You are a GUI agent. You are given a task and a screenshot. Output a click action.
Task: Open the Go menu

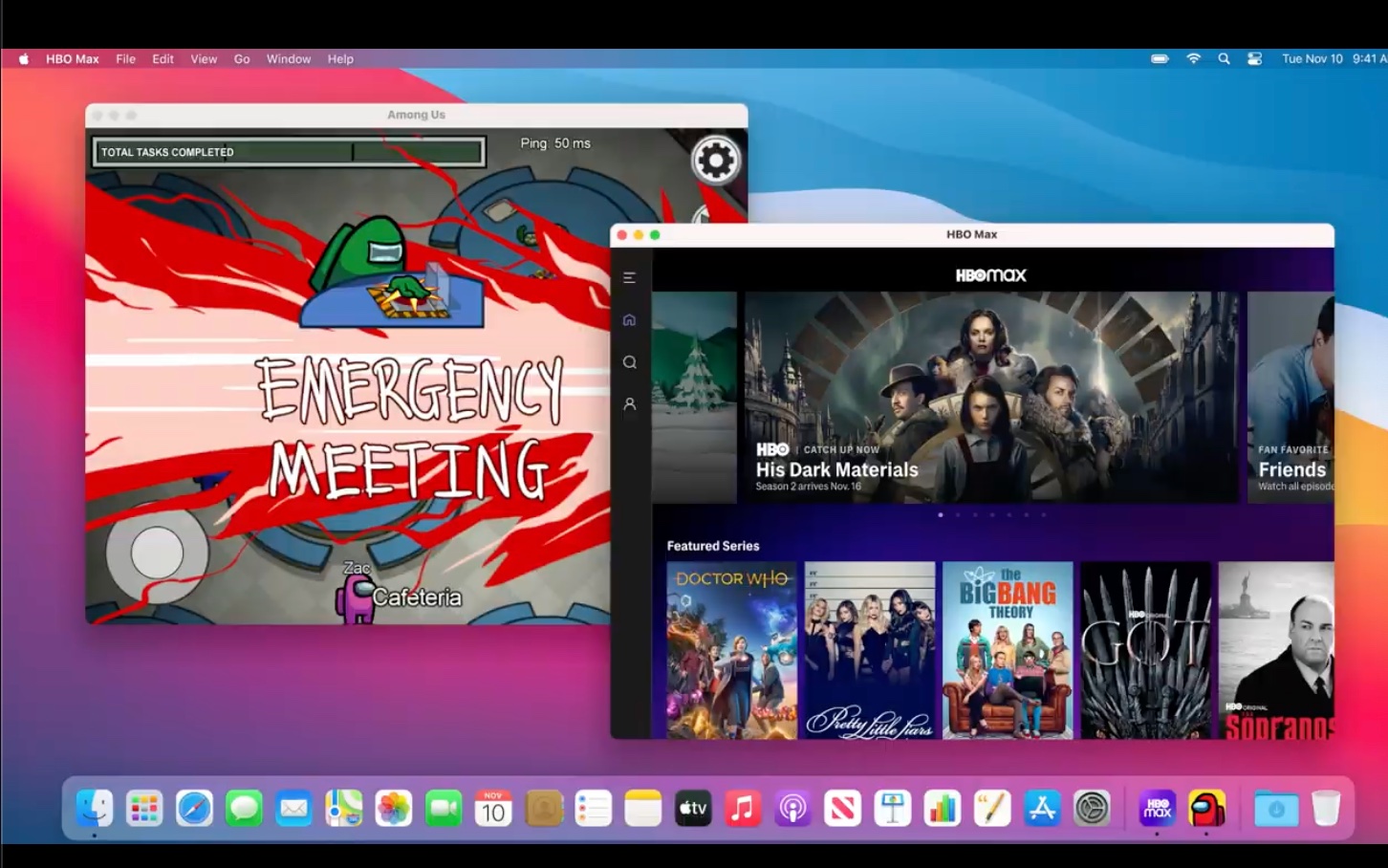[x=242, y=58]
